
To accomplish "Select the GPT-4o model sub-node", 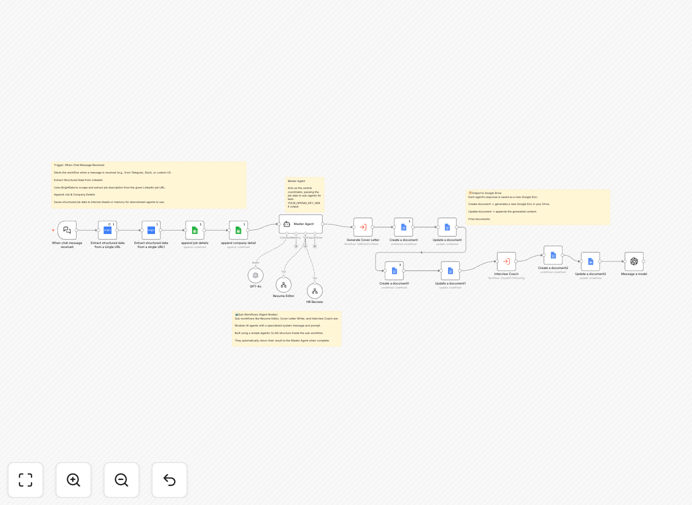I will point(256,275).
